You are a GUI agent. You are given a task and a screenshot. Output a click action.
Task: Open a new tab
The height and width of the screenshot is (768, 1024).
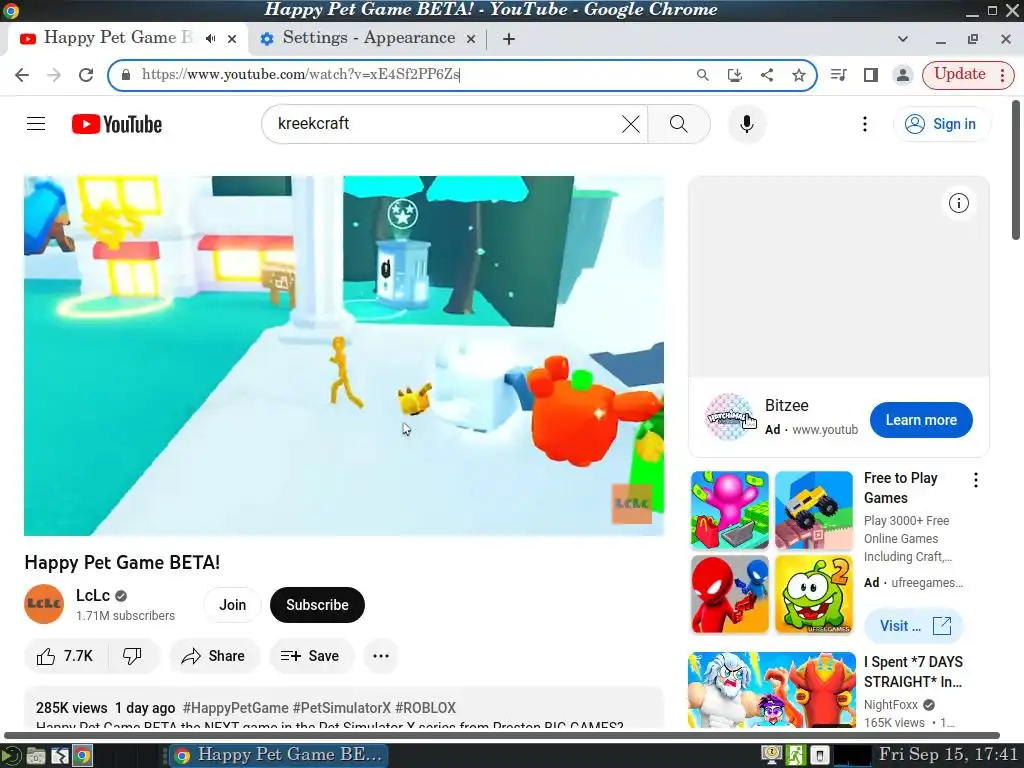[509, 39]
